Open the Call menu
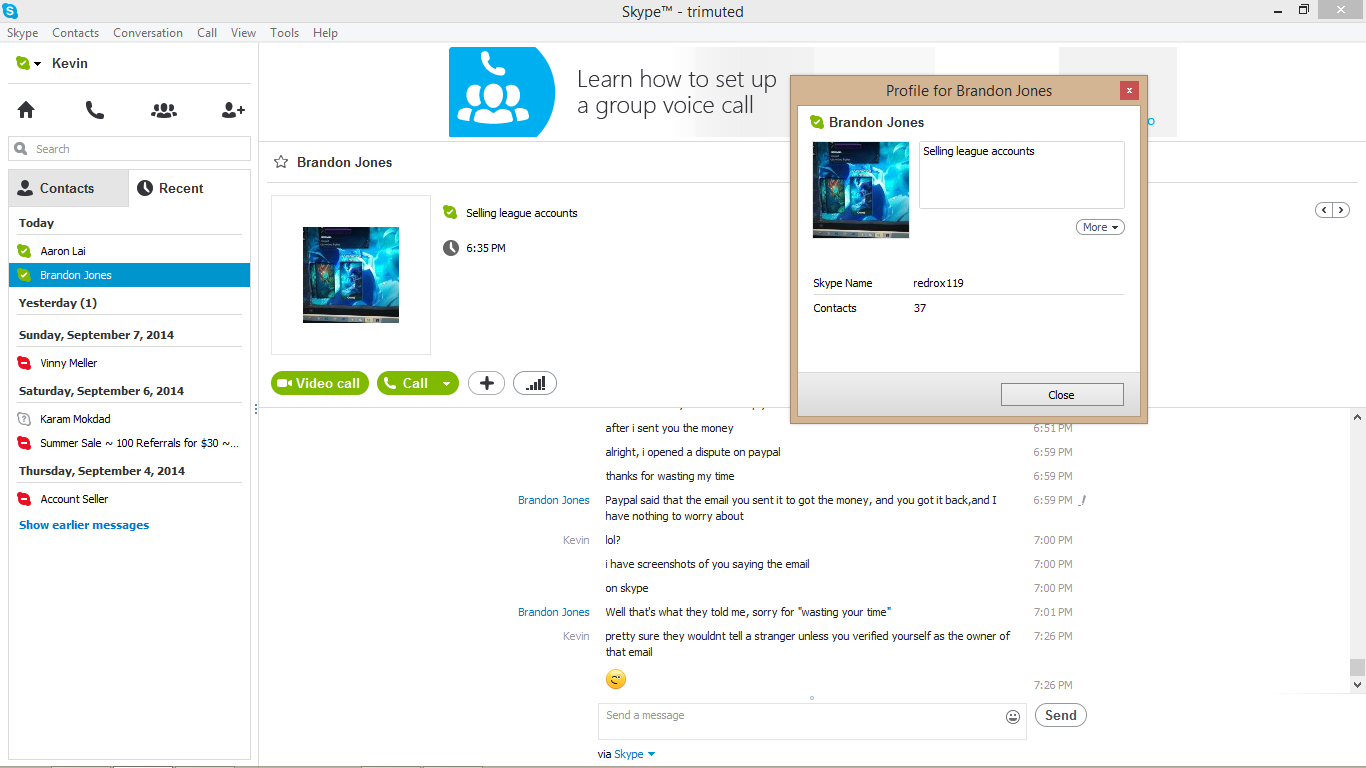 [207, 33]
